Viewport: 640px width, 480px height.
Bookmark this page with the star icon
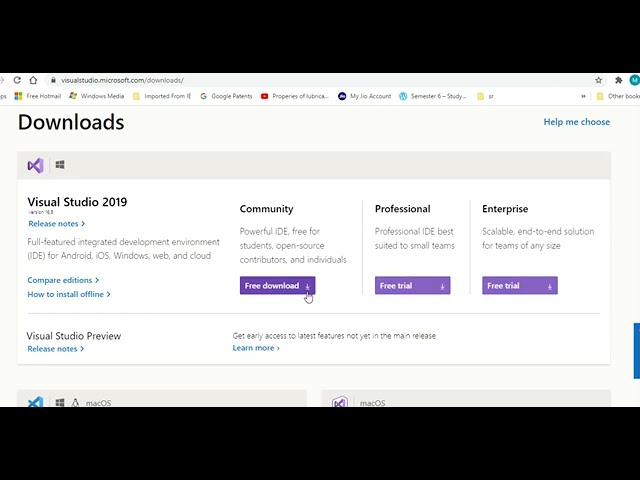coord(598,80)
